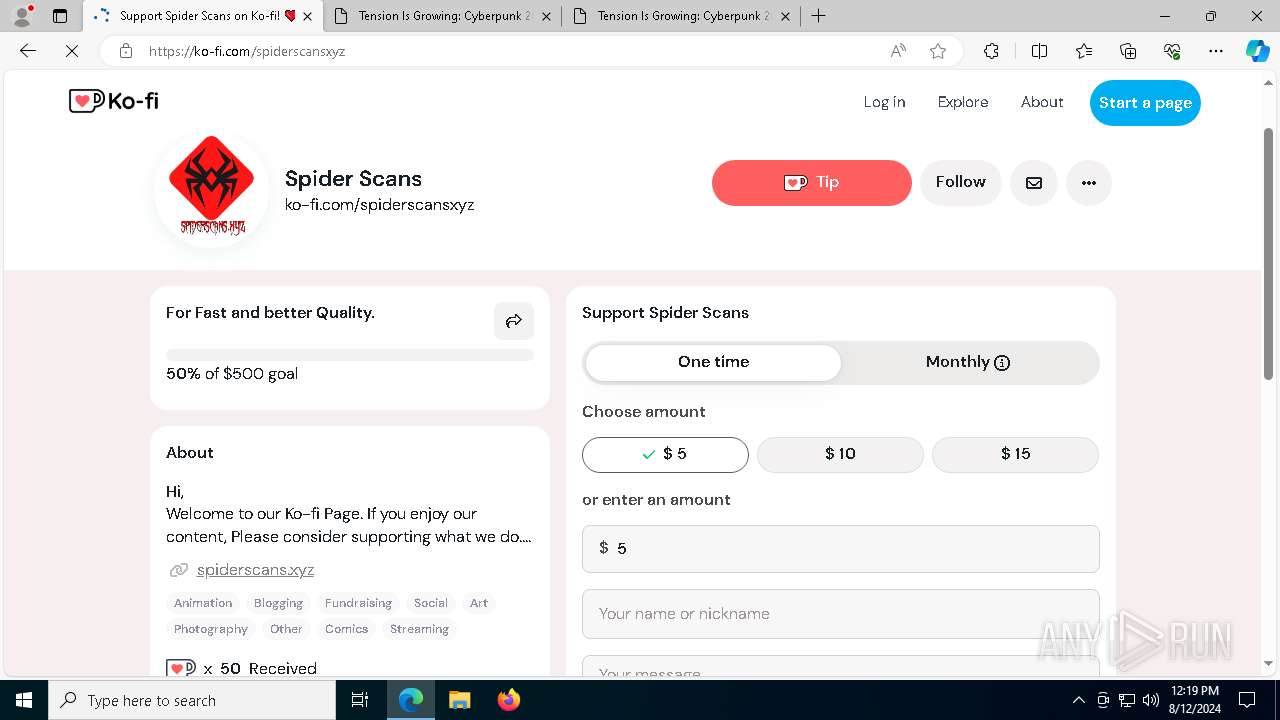Send a message via envelope icon
This screenshot has height=720, width=1280.
tap(1034, 183)
